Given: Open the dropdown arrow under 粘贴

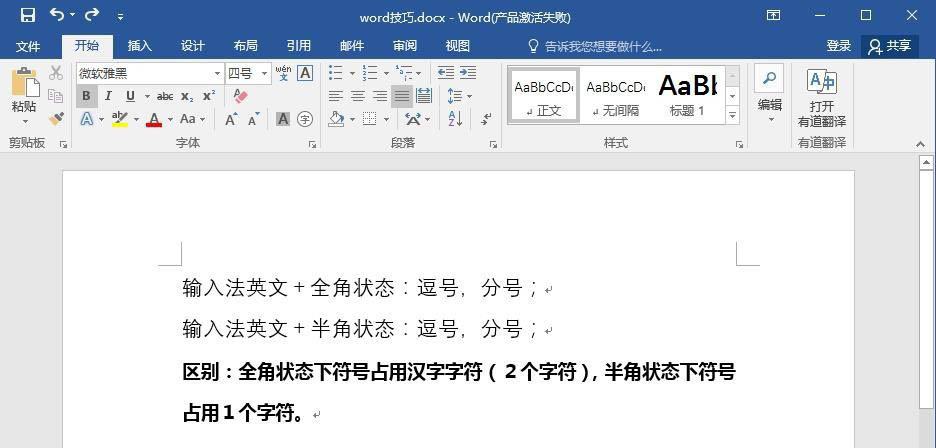Looking at the screenshot, I should coord(25,122).
